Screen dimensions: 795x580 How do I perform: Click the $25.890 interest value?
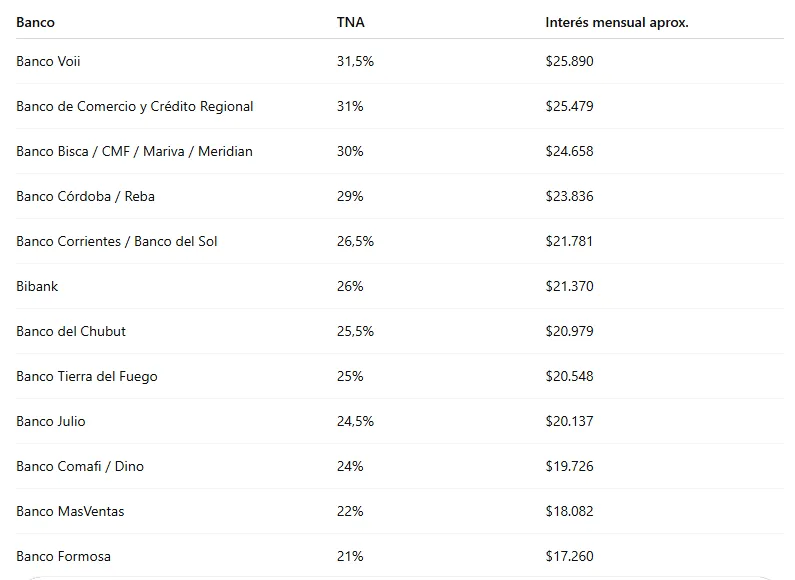click(569, 61)
